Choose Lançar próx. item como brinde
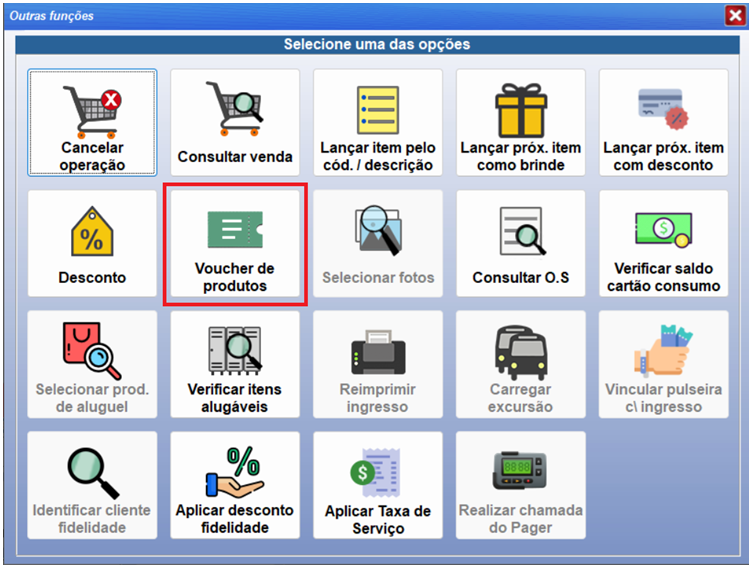Viewport: 751px width, 568px height. click(x=520, y=122)
